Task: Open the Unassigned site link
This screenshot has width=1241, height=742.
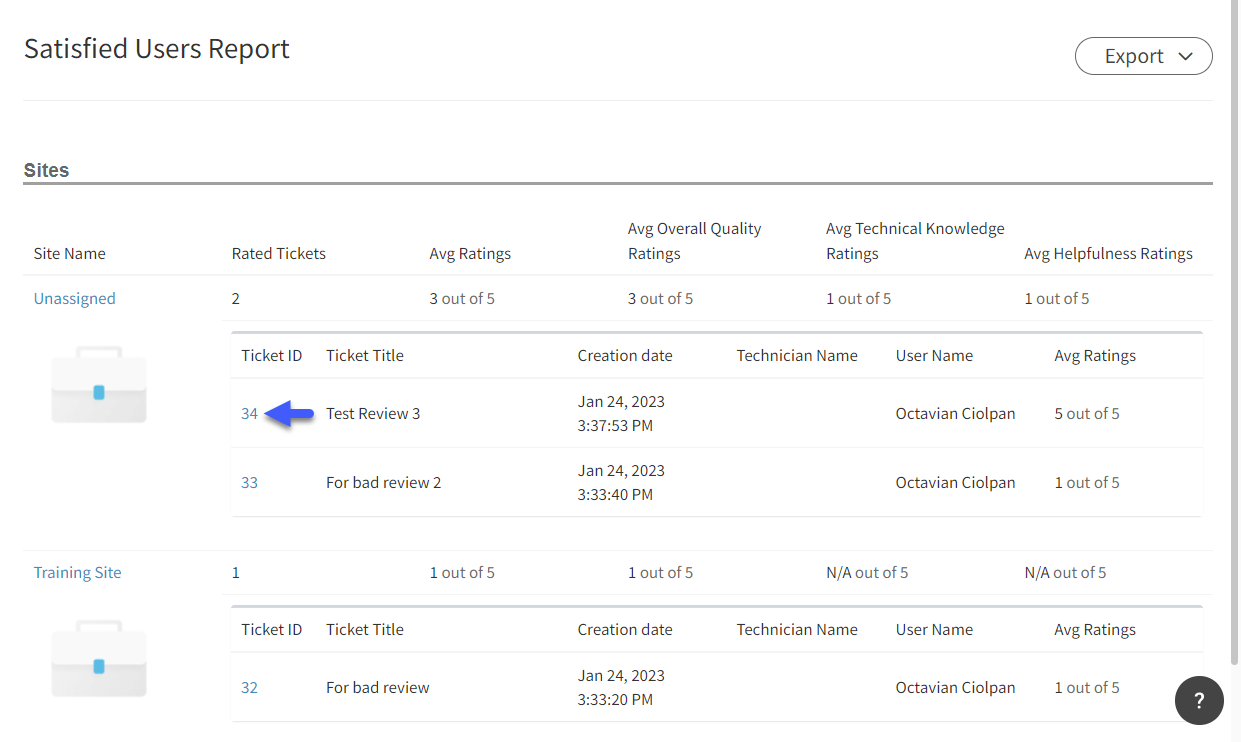Action: point(75,298)
